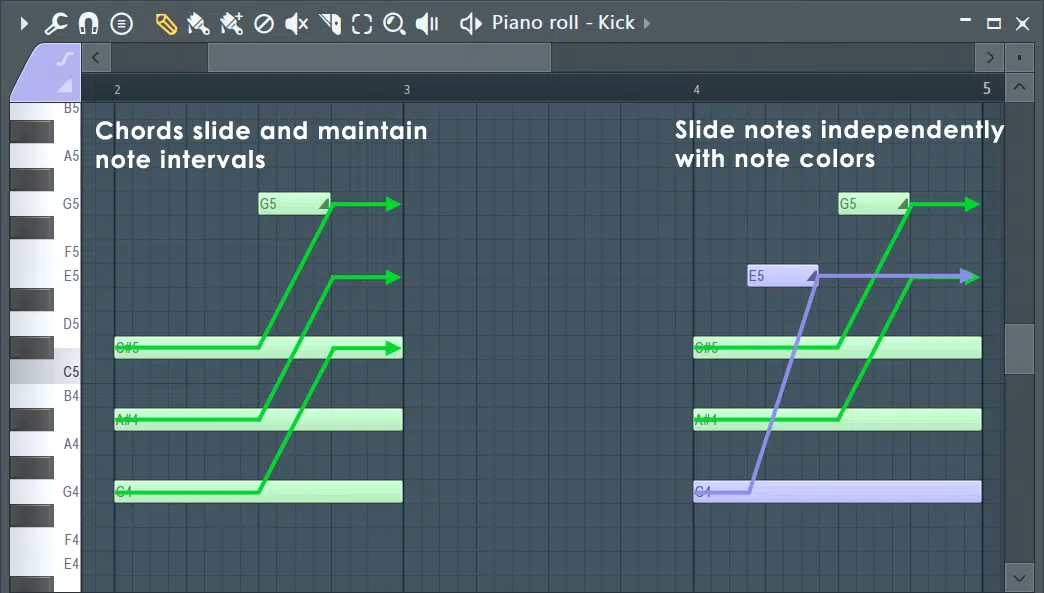Select the green G4 note in bar 2
This screenshot has height=593, width=1044.
(258, 491)
